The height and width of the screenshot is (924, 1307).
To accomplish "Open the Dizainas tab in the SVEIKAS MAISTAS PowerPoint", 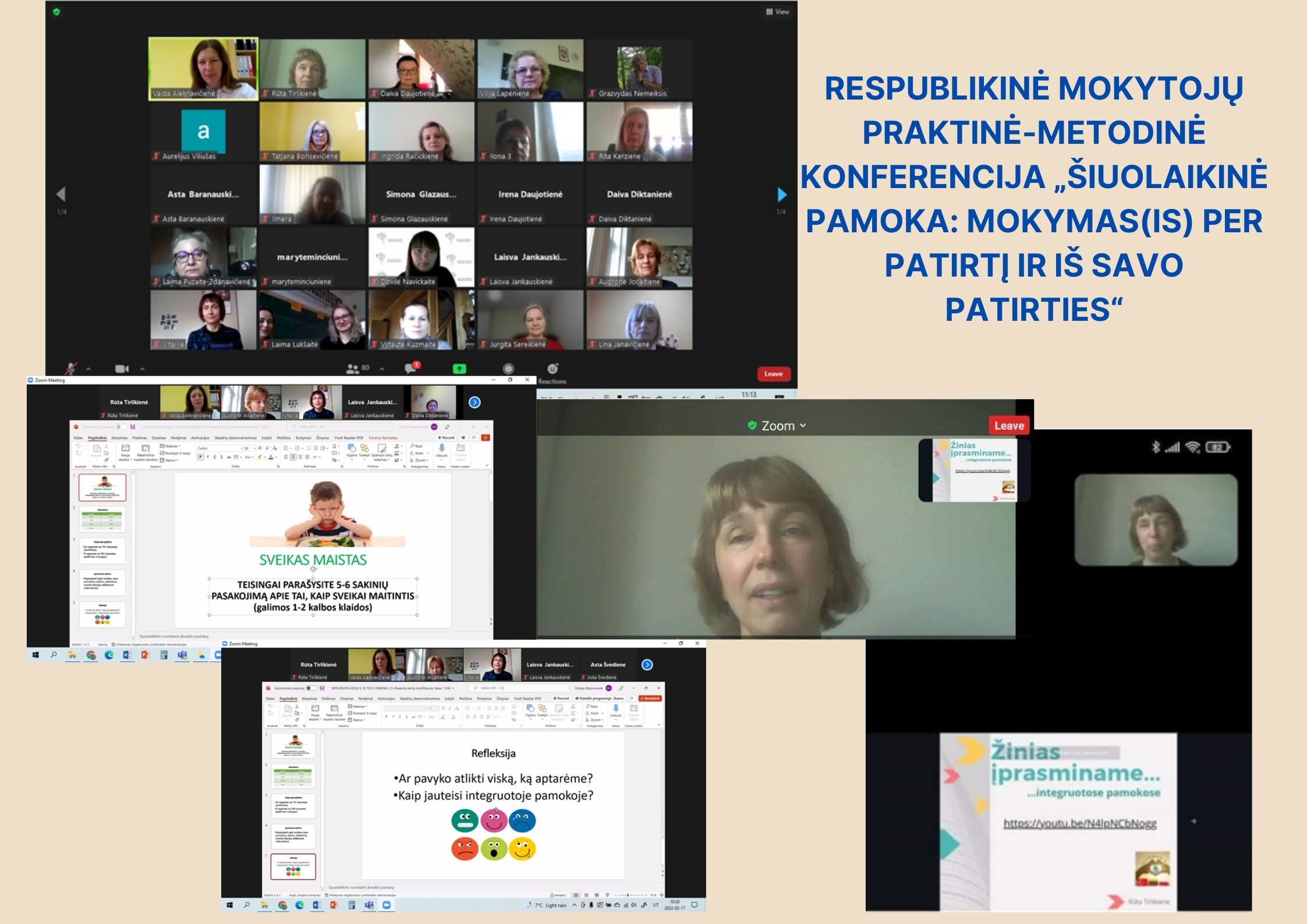I will [x=159, y=438].
